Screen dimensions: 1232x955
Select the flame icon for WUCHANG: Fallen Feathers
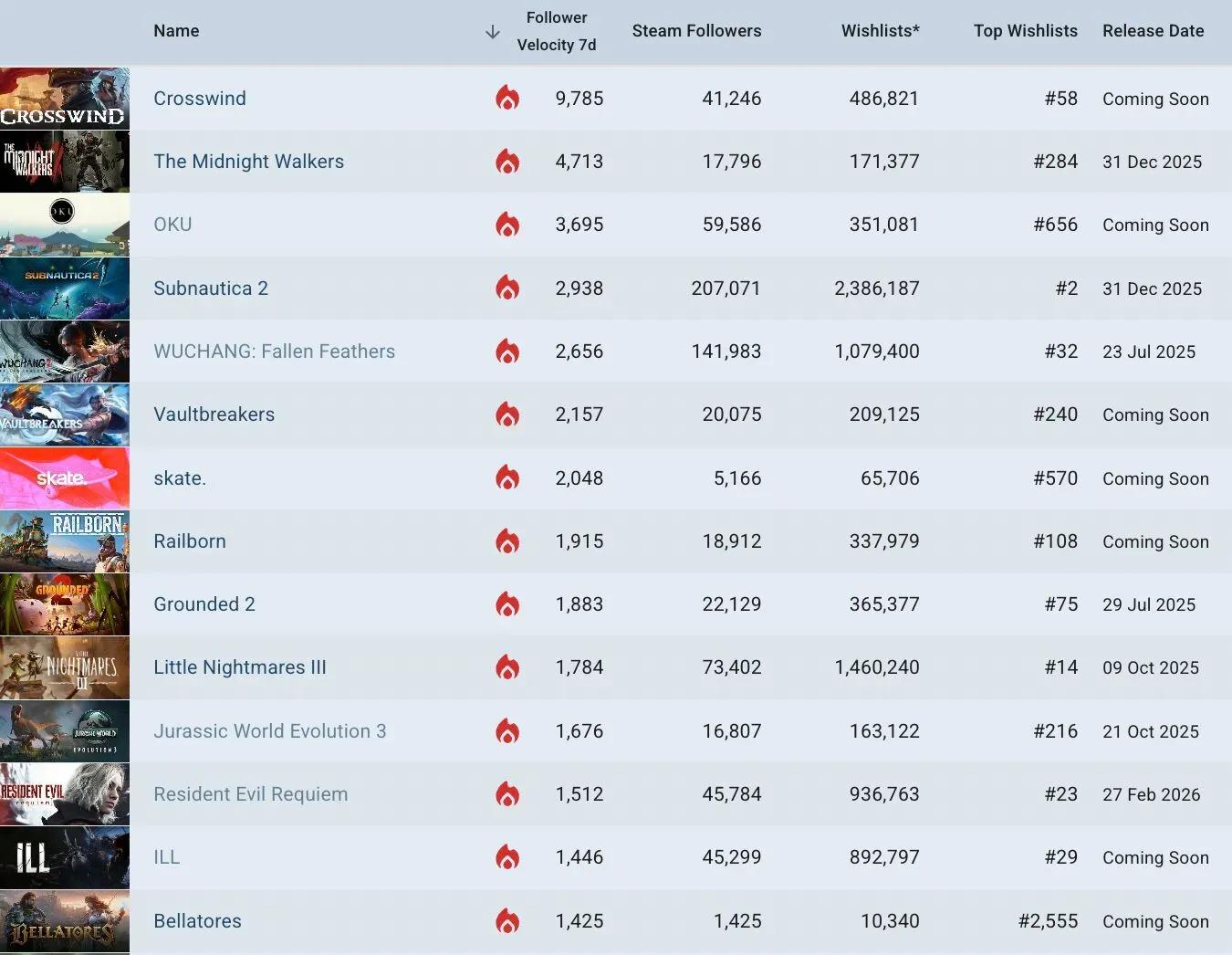pos(508,352)
